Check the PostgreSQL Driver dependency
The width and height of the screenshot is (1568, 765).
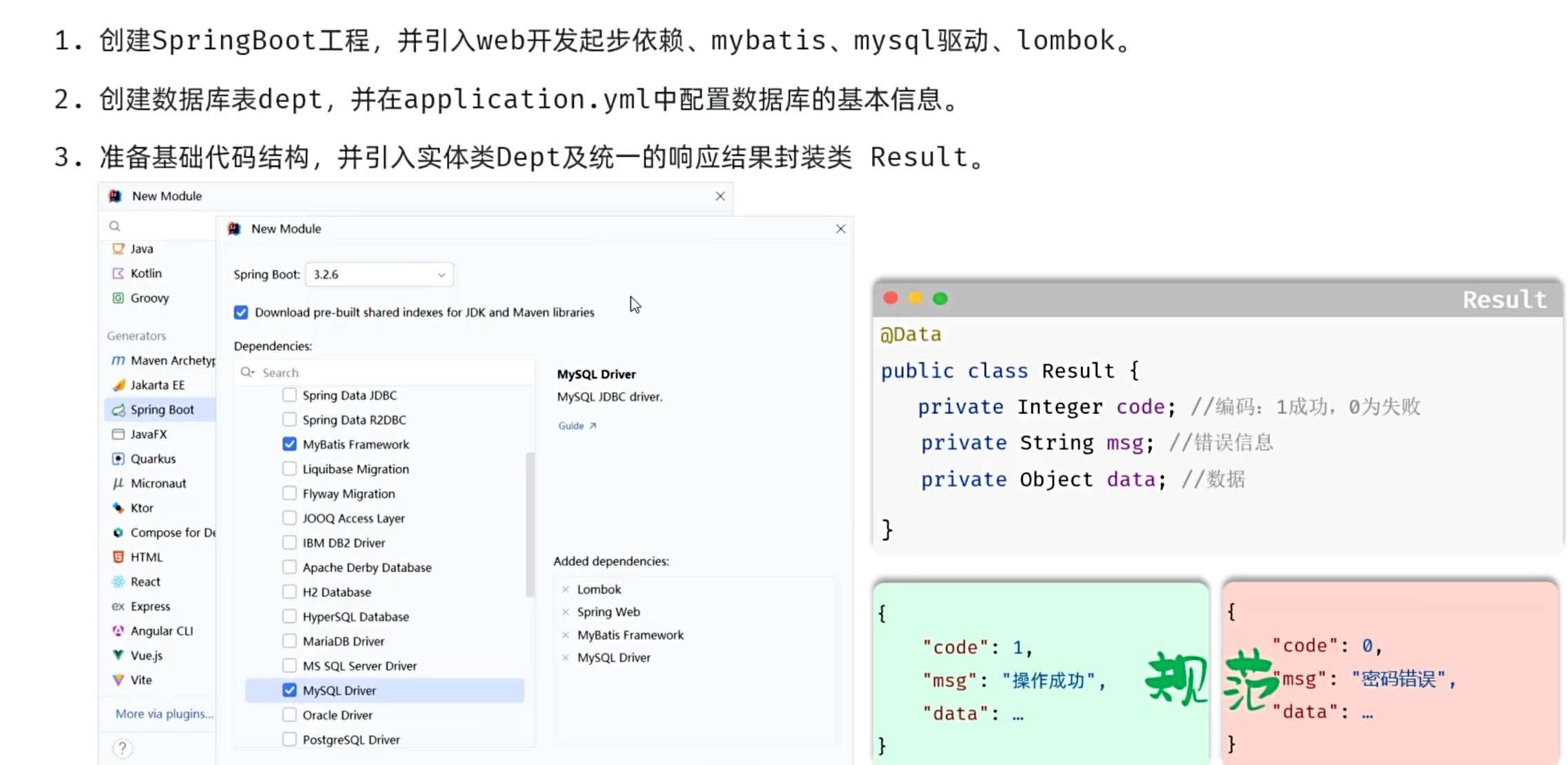tap(289, 739)
